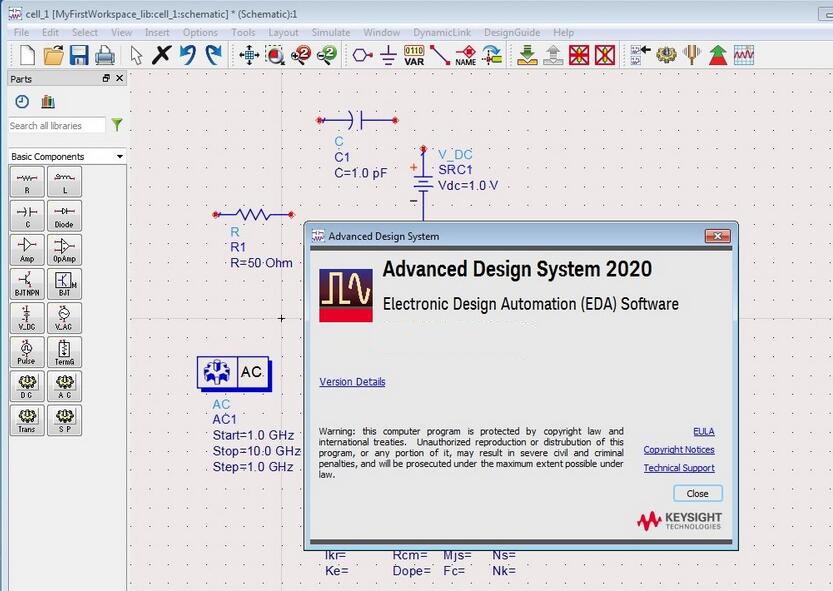Select the resistor R1 symbol on schematic

[x=254, y=215]
